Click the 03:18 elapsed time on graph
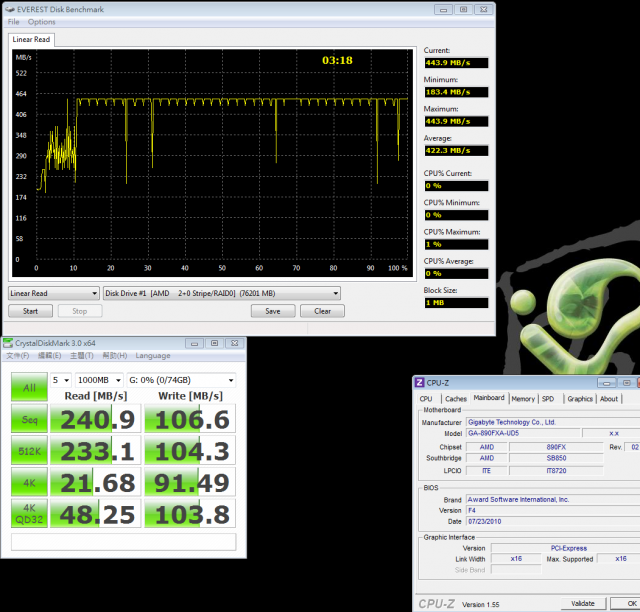 (337, 60)
